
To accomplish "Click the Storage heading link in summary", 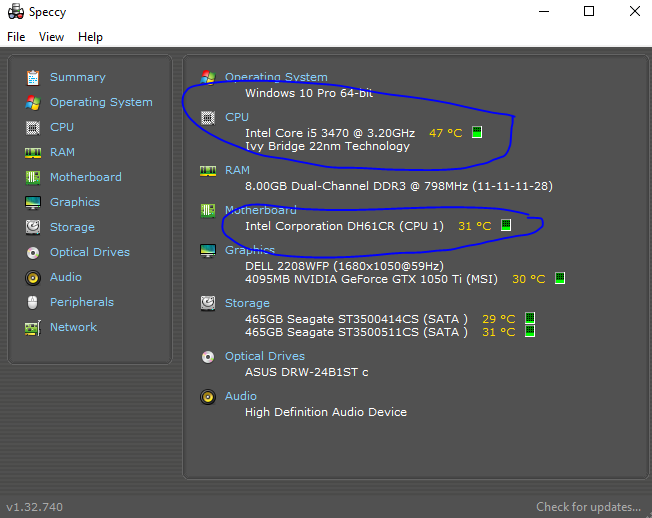I will click(x=247, y=303).
